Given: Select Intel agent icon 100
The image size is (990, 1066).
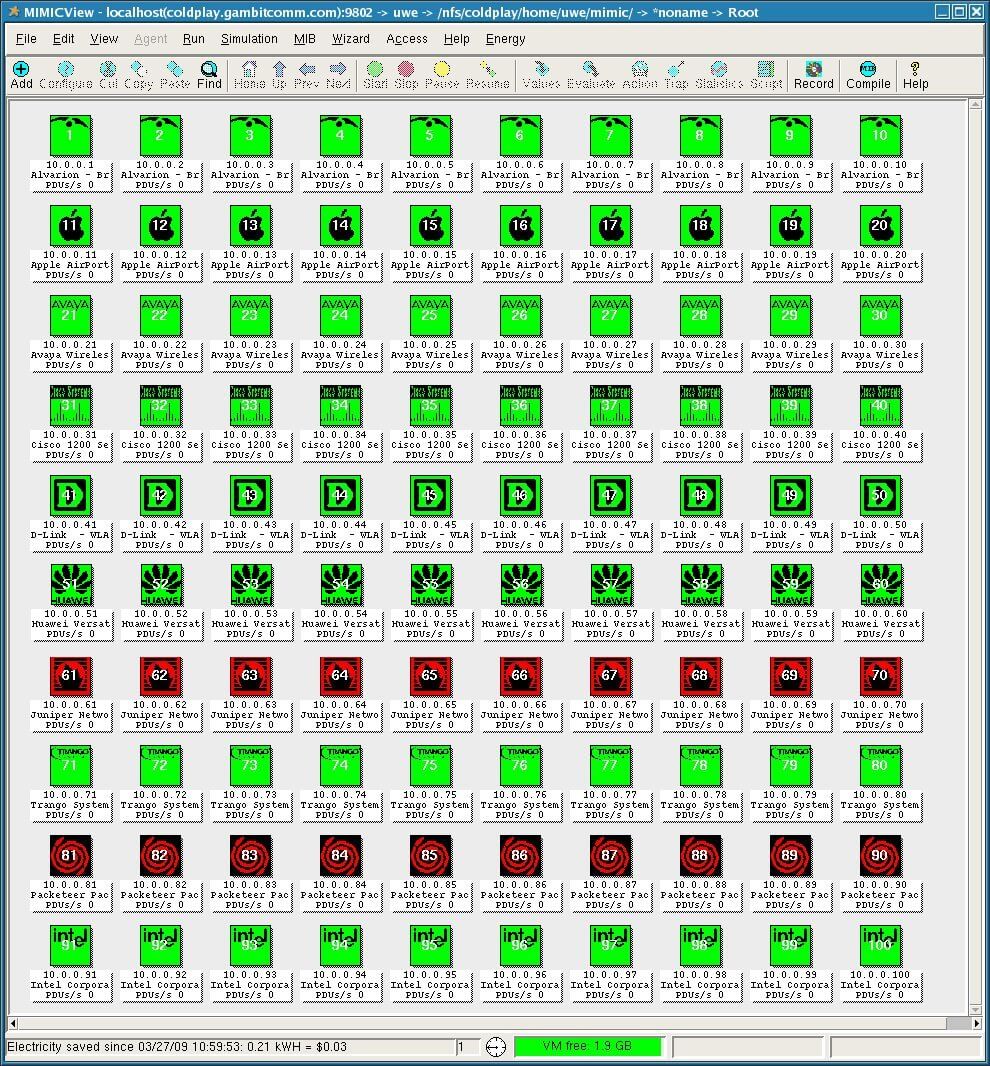Looking at the screenshot, I should pos(880,945).
